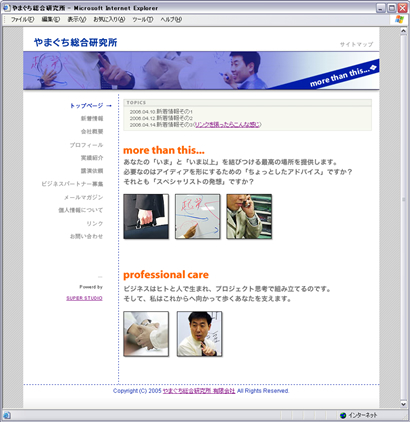Click the やまぐち総合研究所 site logo

click(75, 42)
